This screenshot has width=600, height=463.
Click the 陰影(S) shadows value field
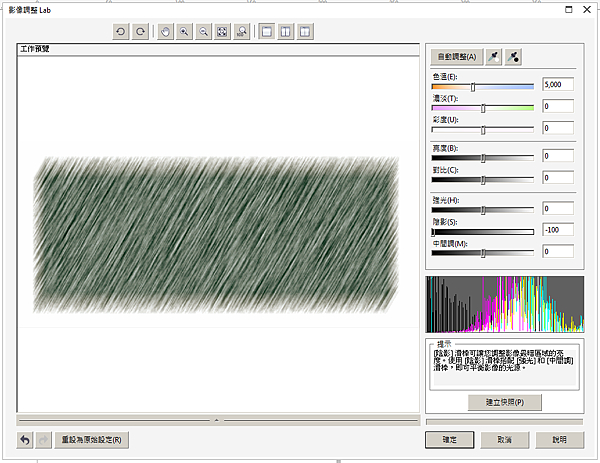pyautogui.click(x=558, y=230)
